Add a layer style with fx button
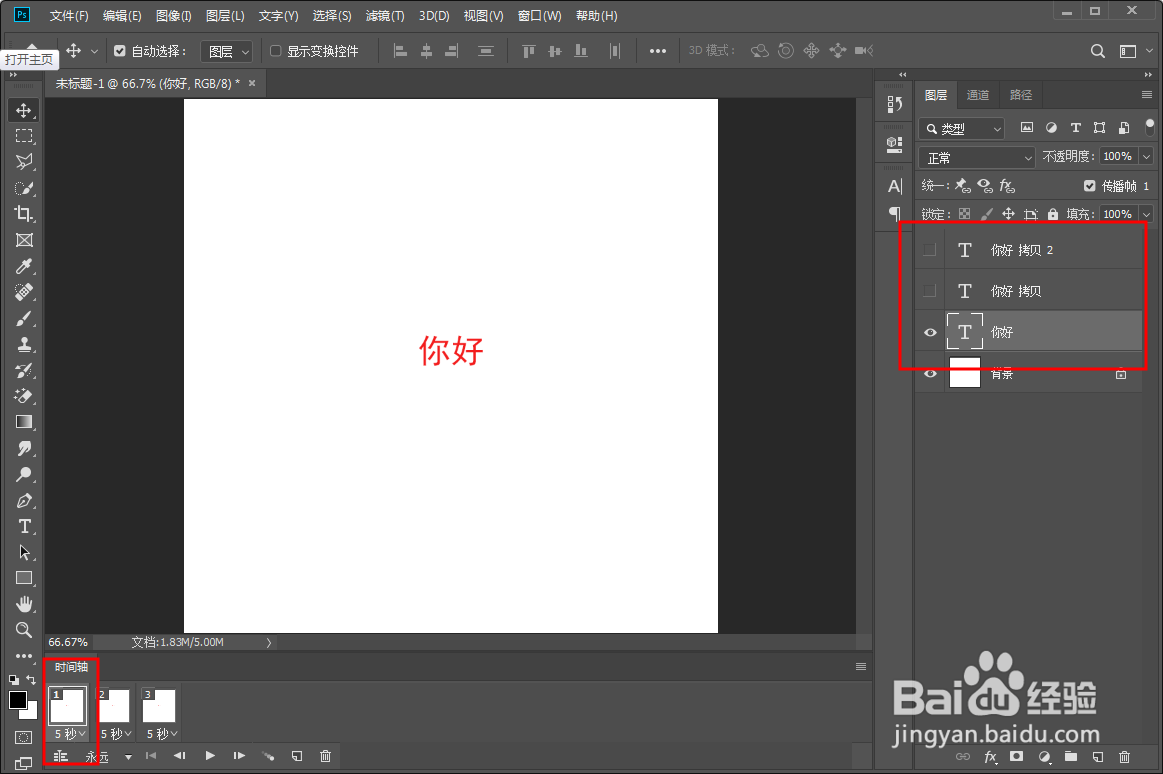The image size is (1163, 774). pos(990,757)
